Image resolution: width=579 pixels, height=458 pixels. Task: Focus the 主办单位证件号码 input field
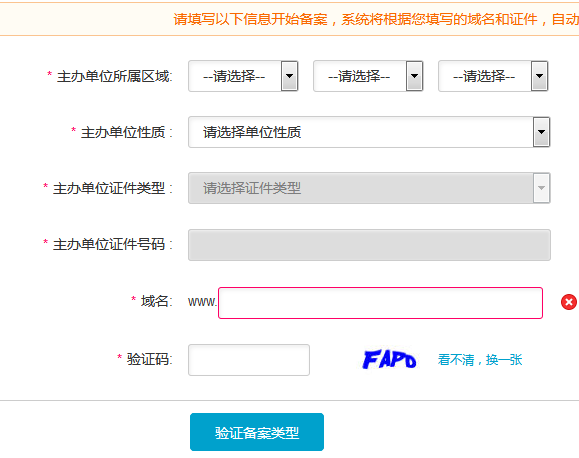369,245
